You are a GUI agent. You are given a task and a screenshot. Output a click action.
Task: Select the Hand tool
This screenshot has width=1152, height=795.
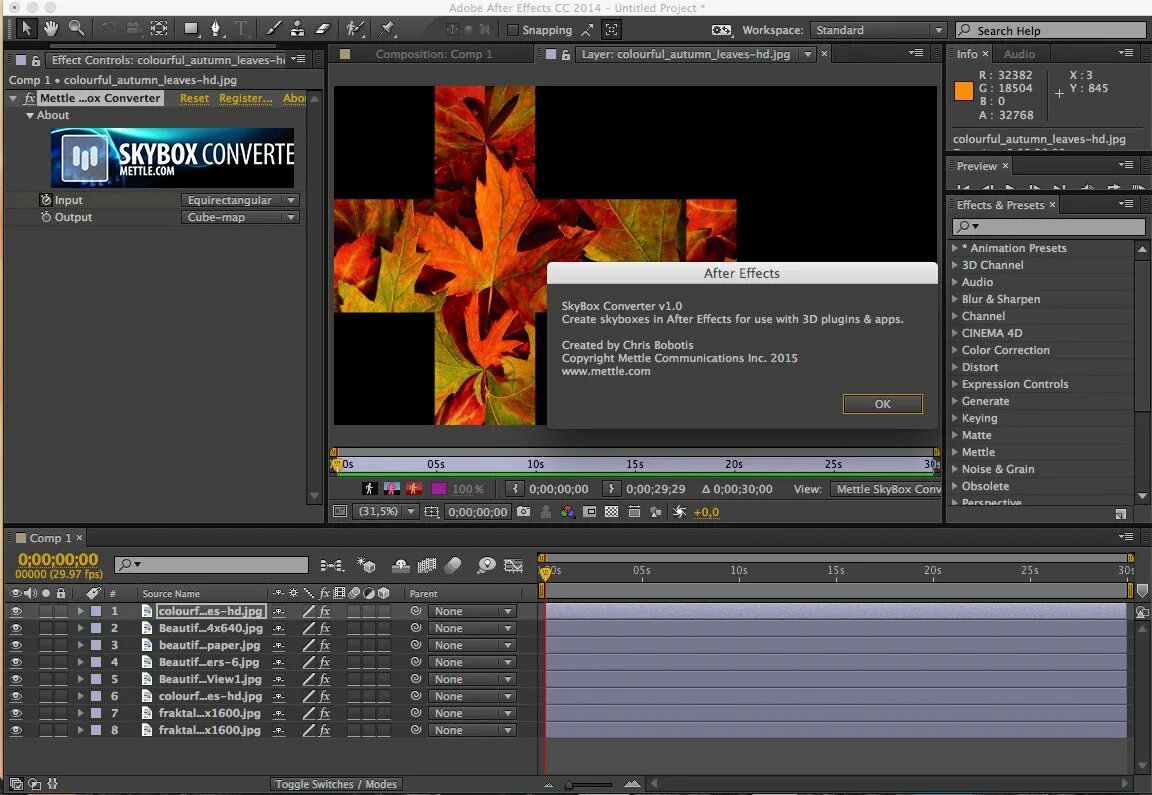point(50,29)
